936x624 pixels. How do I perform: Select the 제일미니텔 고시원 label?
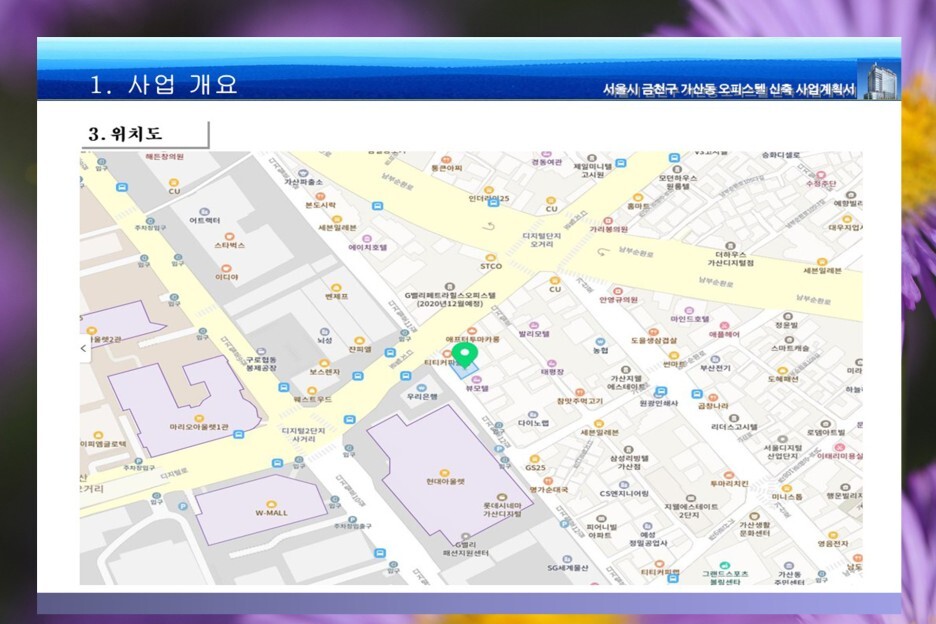[x=592, y=171]
